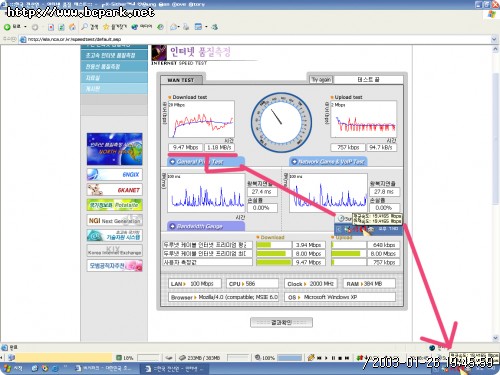Click the test status field beside Try again
The width and height of the screenshot is (500, 375).
click(368, 80)
